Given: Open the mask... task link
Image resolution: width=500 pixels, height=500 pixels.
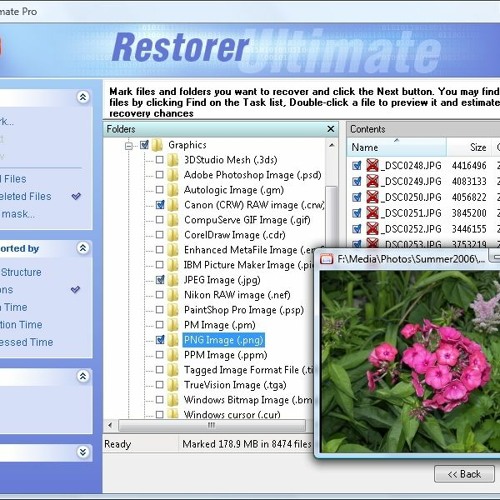Looking at the screenshot, I should coord(18,214).
